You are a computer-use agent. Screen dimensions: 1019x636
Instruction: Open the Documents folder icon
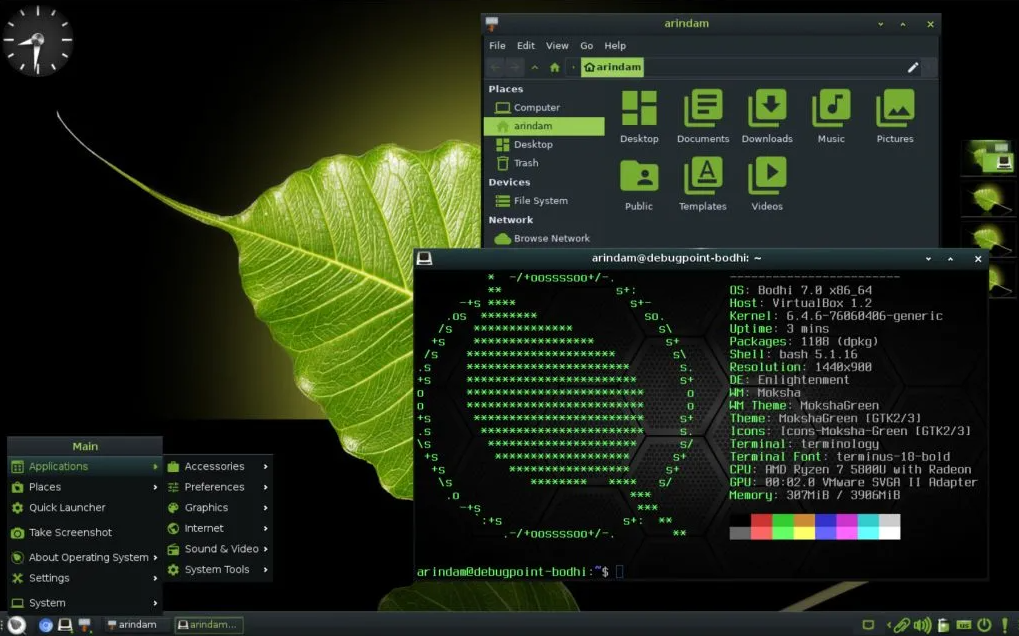tap(702, 108)
